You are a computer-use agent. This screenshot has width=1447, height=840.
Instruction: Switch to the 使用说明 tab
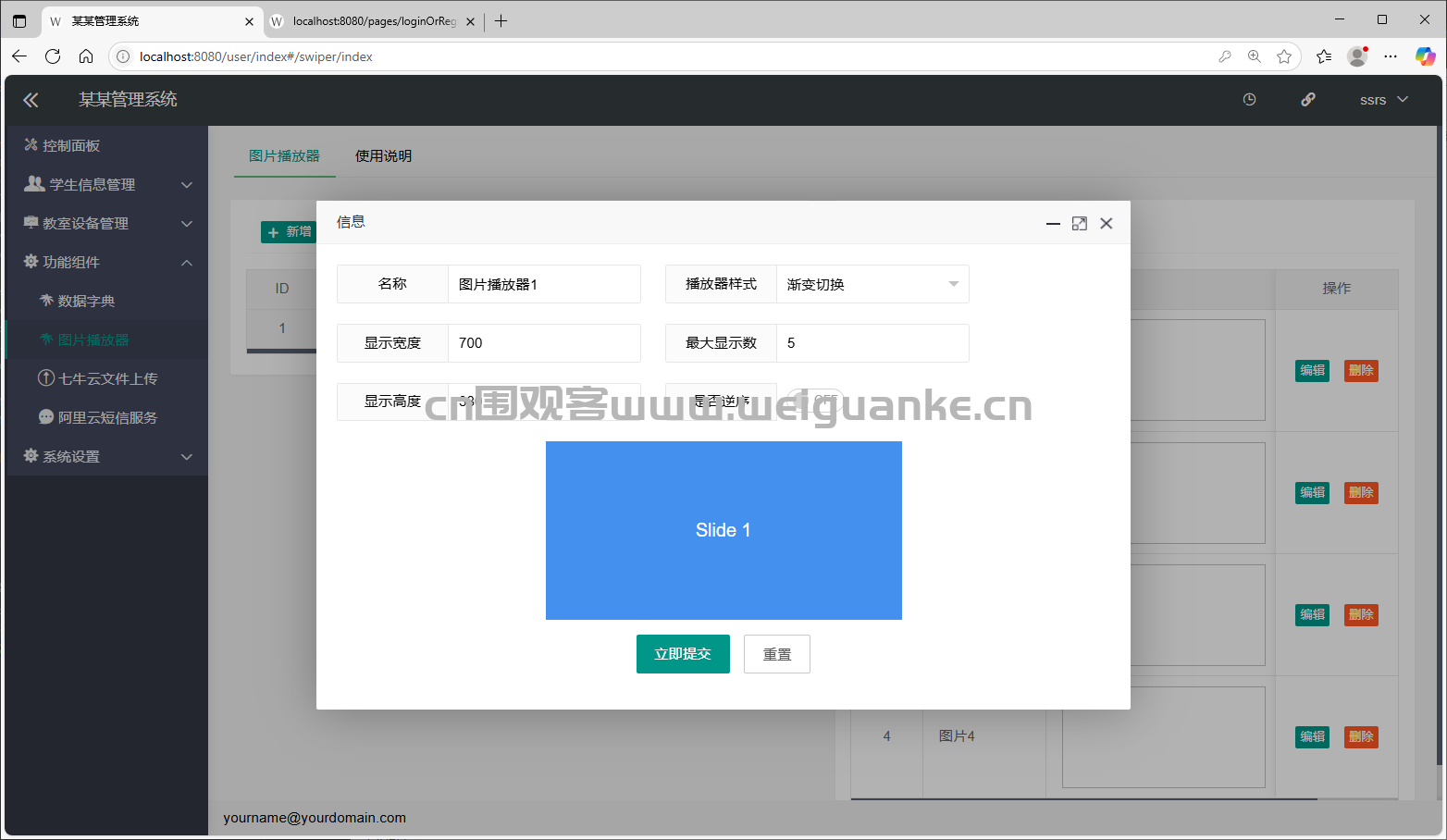click(x=383, y=156)
